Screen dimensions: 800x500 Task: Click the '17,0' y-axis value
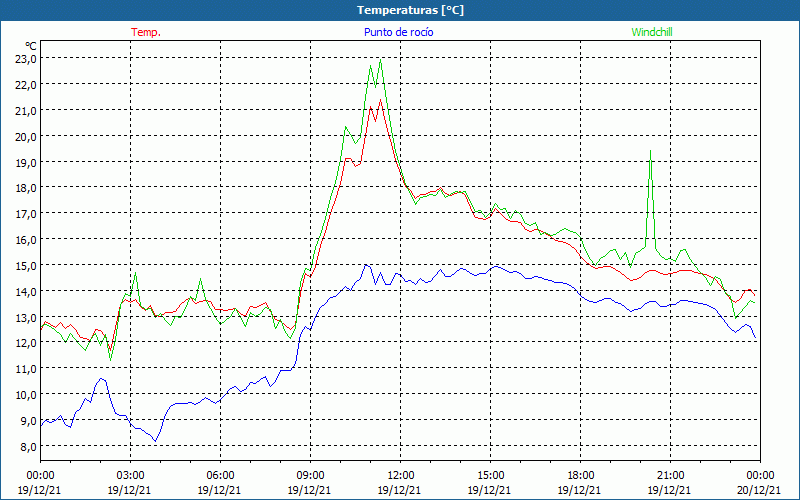(26, 214)
